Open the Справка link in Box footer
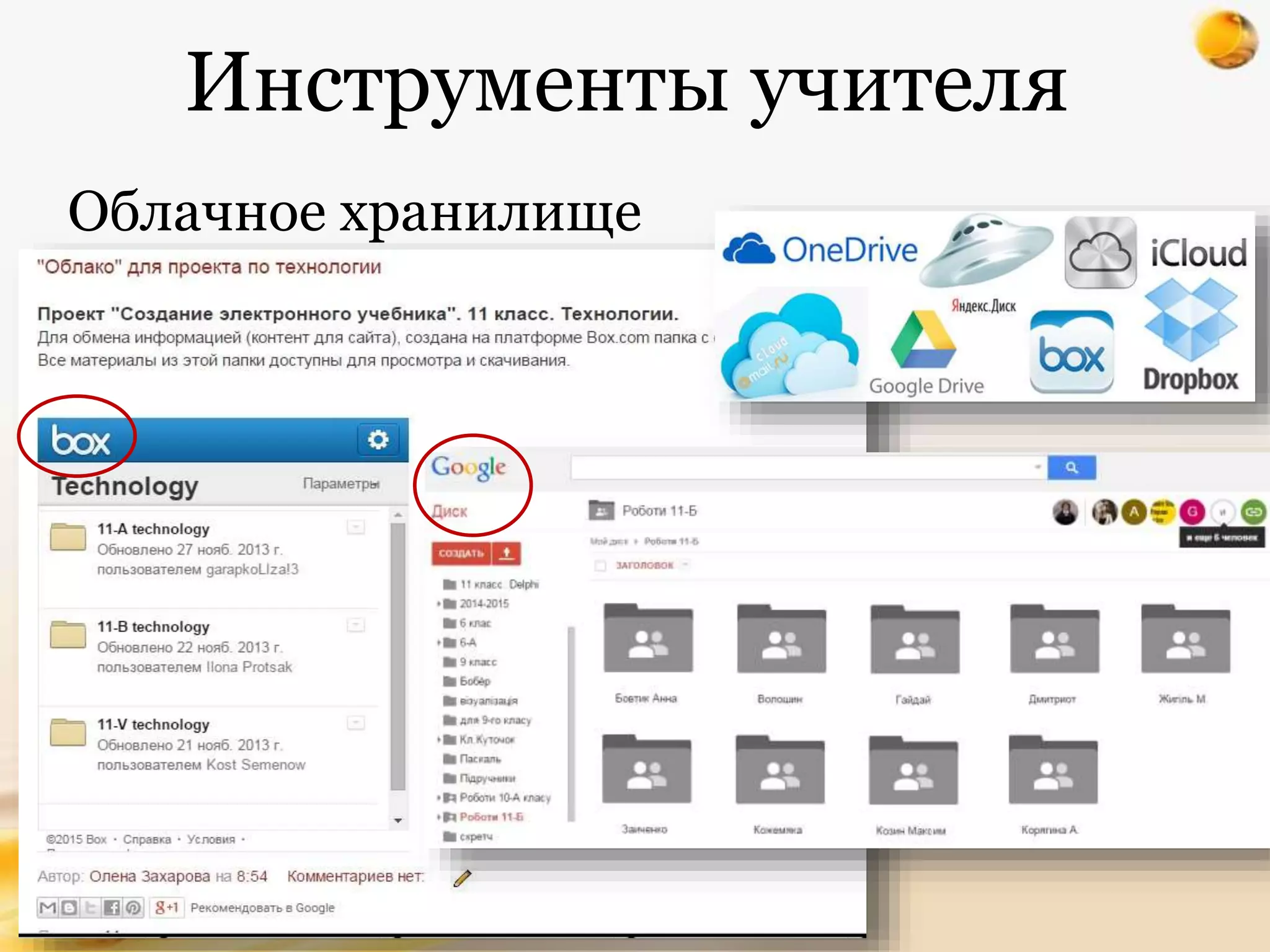The height and width of the screenshot is (952, 1270). (x=147, y=839)
